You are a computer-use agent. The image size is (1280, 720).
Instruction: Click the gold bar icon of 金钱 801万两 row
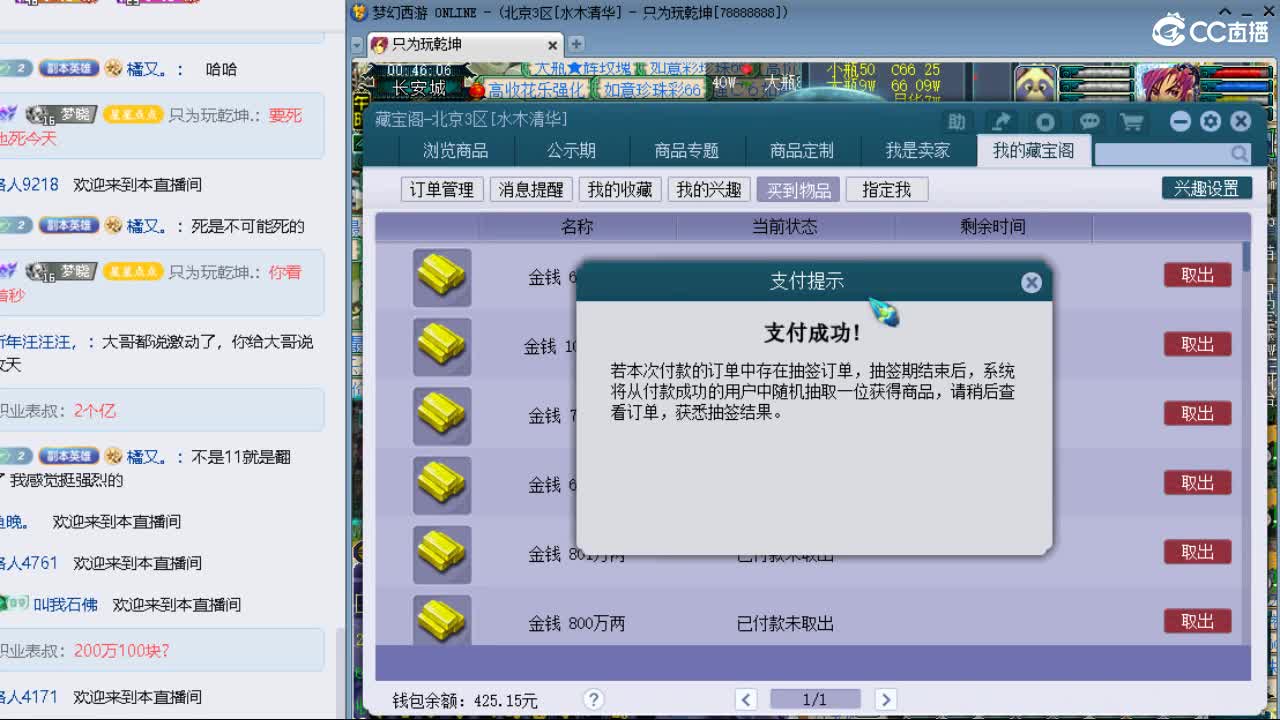[x=442, y=554]
